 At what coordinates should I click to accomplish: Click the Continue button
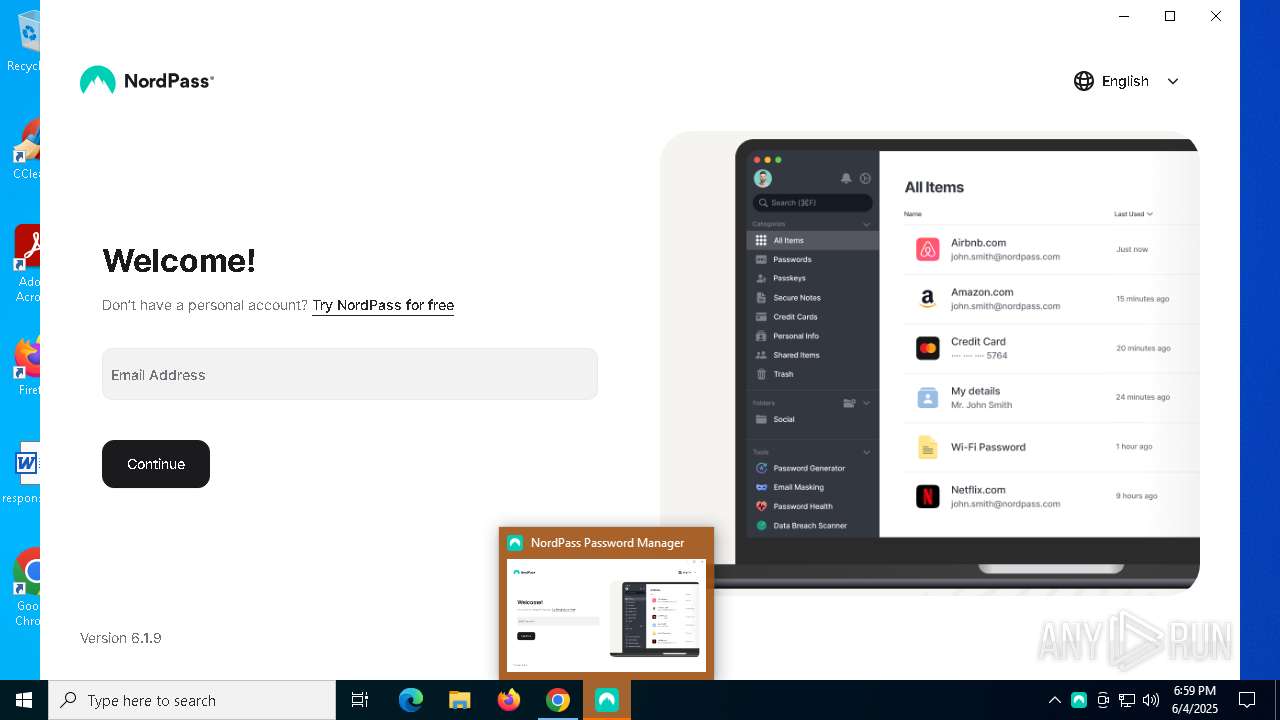[156, 464]
